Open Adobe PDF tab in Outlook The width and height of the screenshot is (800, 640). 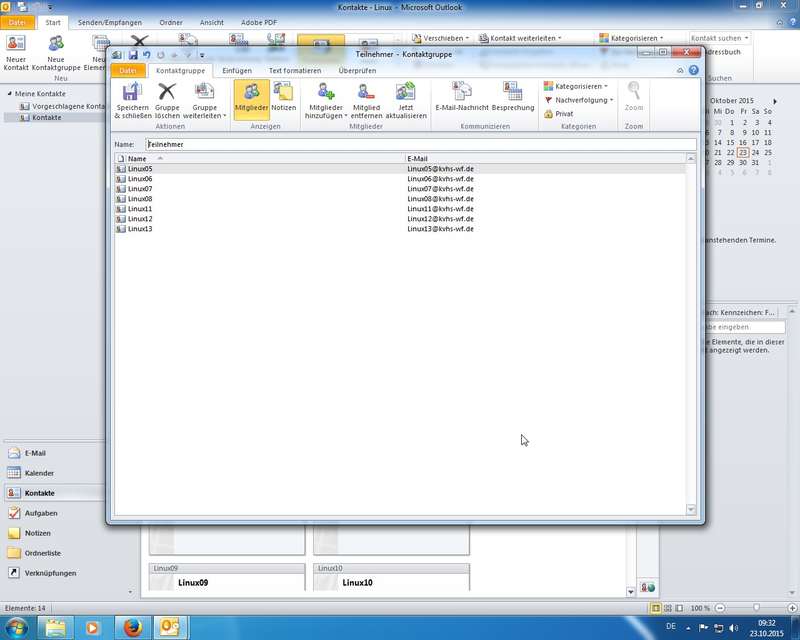click(259, 22)
